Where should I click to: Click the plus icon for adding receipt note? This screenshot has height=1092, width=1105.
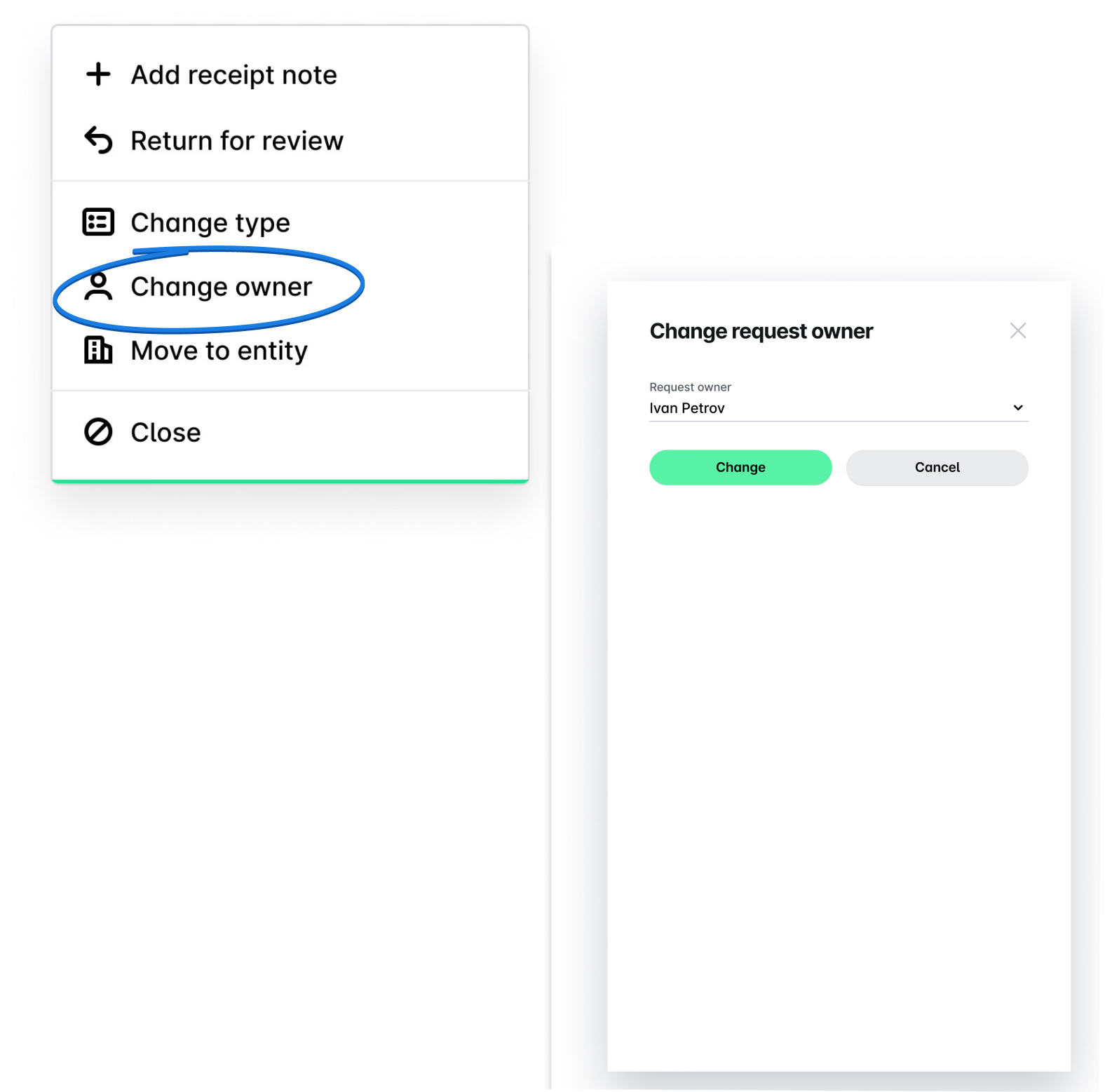click(98, 74)
